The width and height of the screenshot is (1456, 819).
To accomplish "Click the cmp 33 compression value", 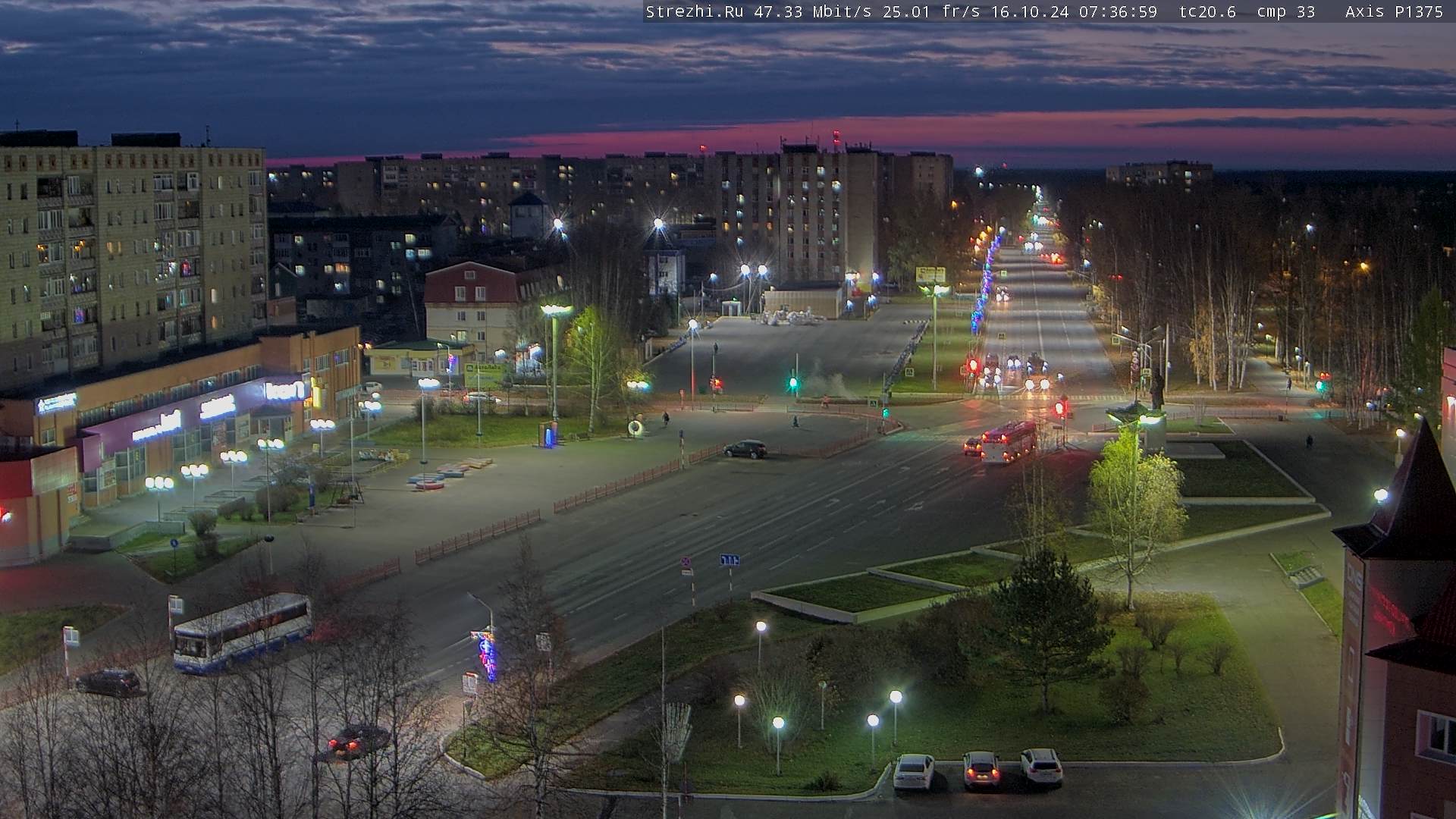I will point(1285,11).
